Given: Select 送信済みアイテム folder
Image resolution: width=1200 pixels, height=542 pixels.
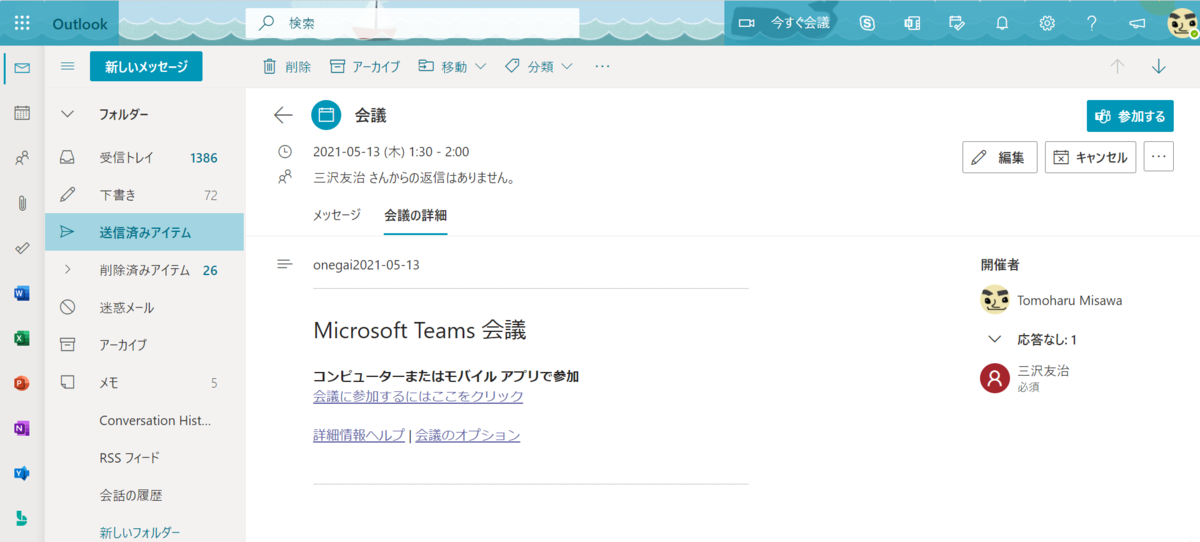Looking at the screenshot, I should [145, 232].
